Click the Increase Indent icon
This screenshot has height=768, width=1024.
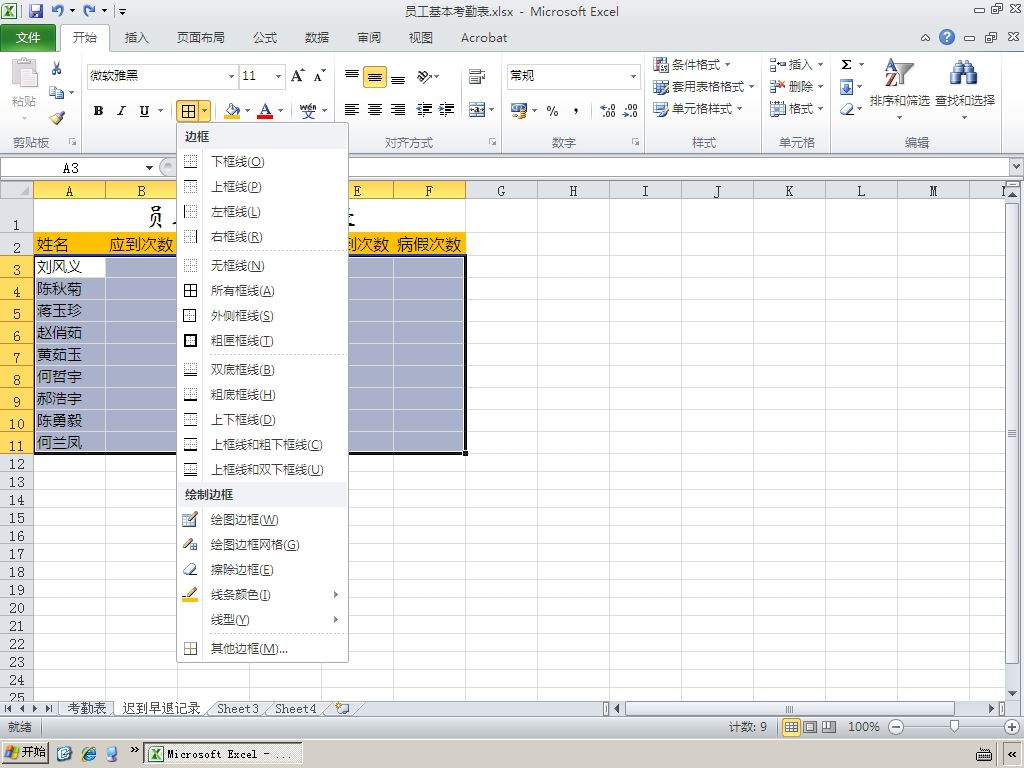click(x=447, y=110)
